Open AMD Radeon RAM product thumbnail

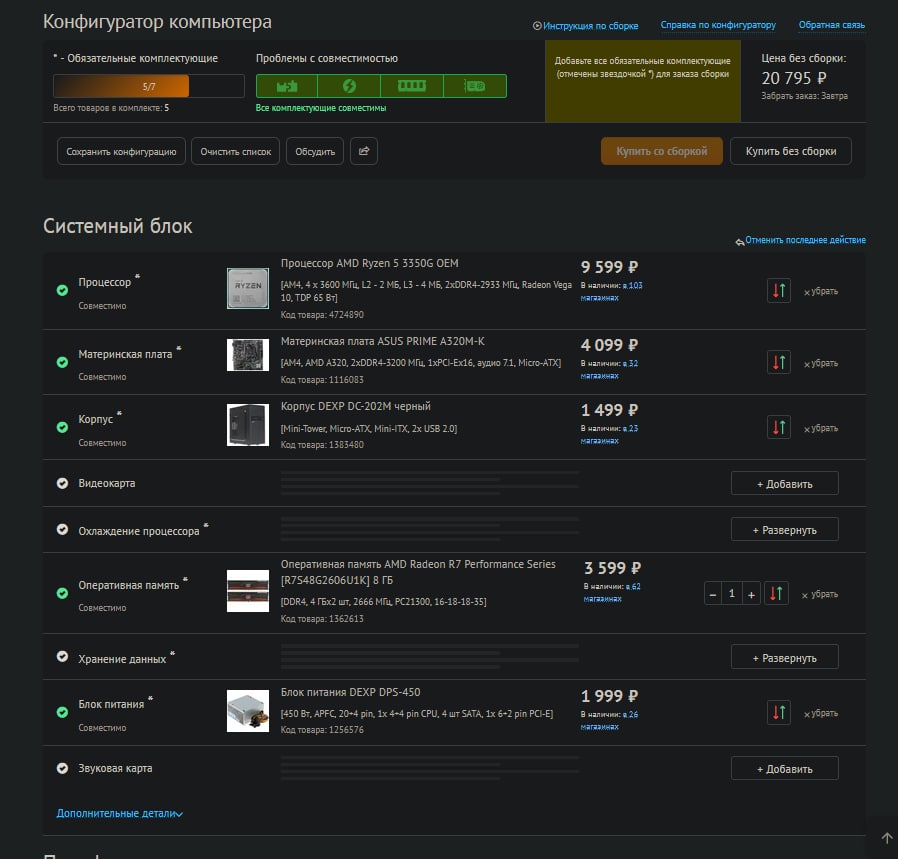248,591
